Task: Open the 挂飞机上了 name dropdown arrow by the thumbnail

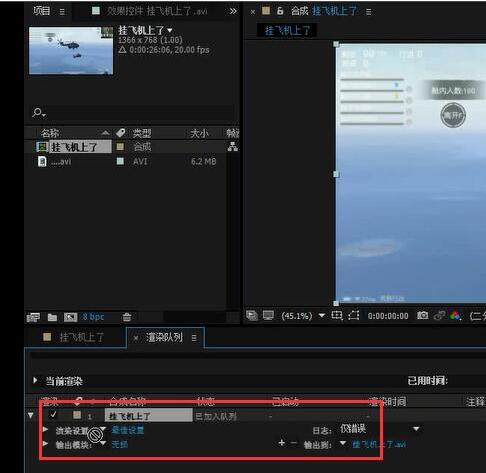Action: (170, 30)
